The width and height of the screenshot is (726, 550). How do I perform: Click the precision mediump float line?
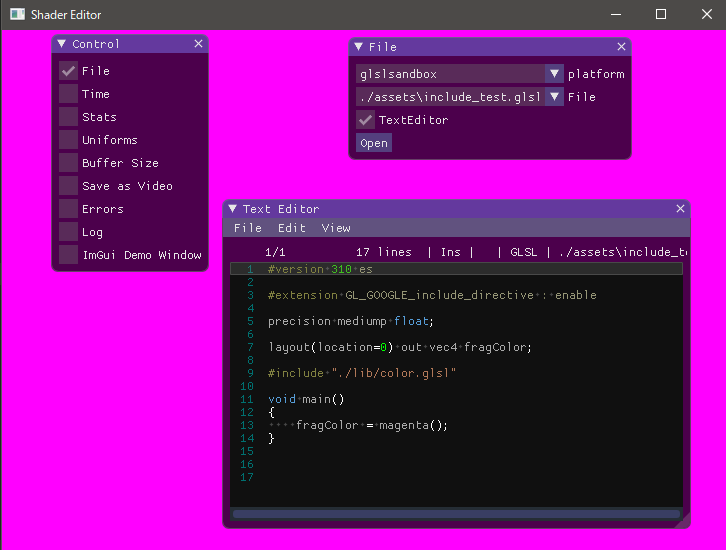[x=350, y=321]
